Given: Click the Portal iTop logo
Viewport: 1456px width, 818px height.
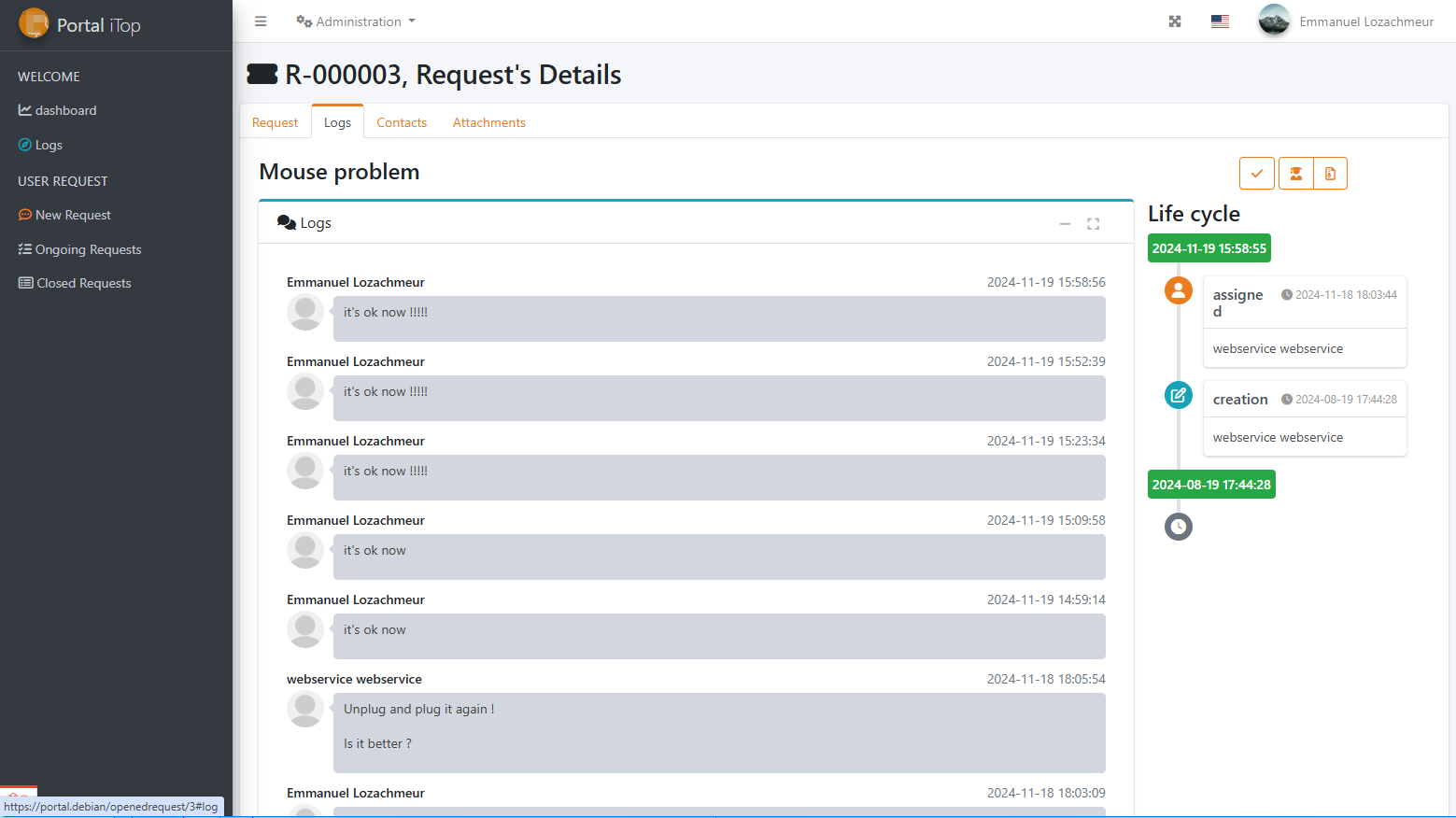Looking at the screenshot, I should [80, 25].
